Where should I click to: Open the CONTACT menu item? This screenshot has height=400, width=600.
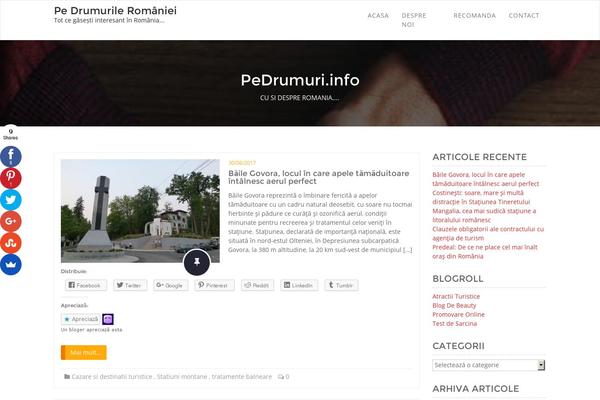coord(524,16)
